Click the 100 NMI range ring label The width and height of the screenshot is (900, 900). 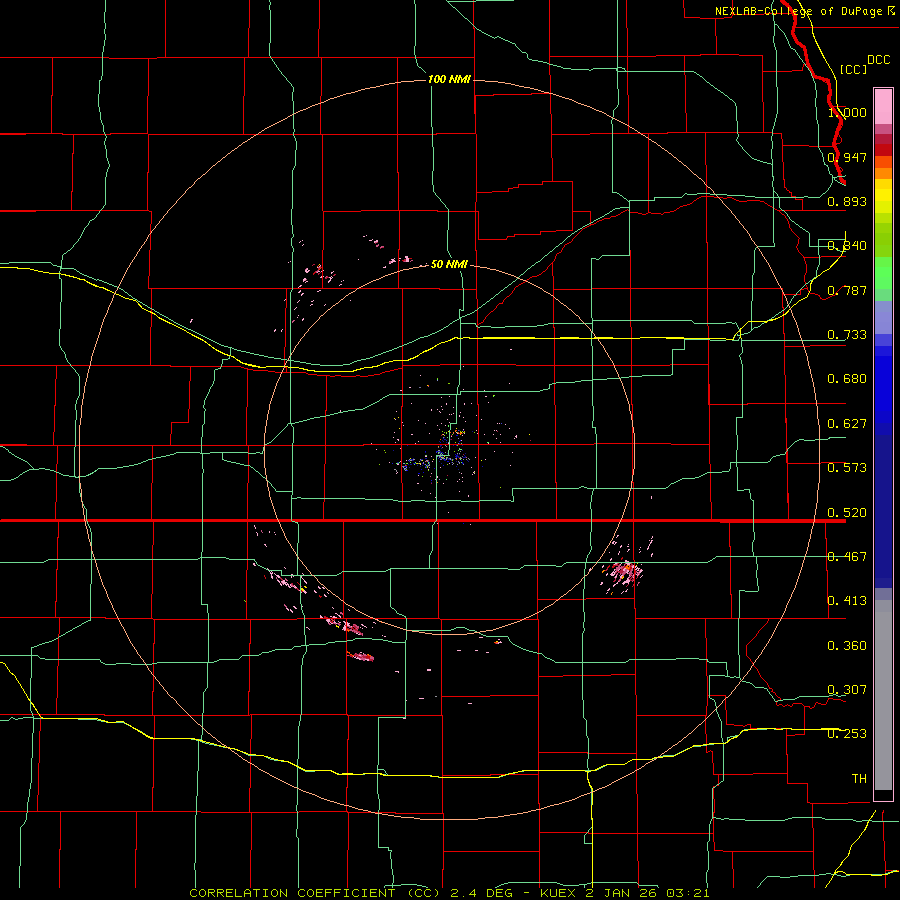449,79
